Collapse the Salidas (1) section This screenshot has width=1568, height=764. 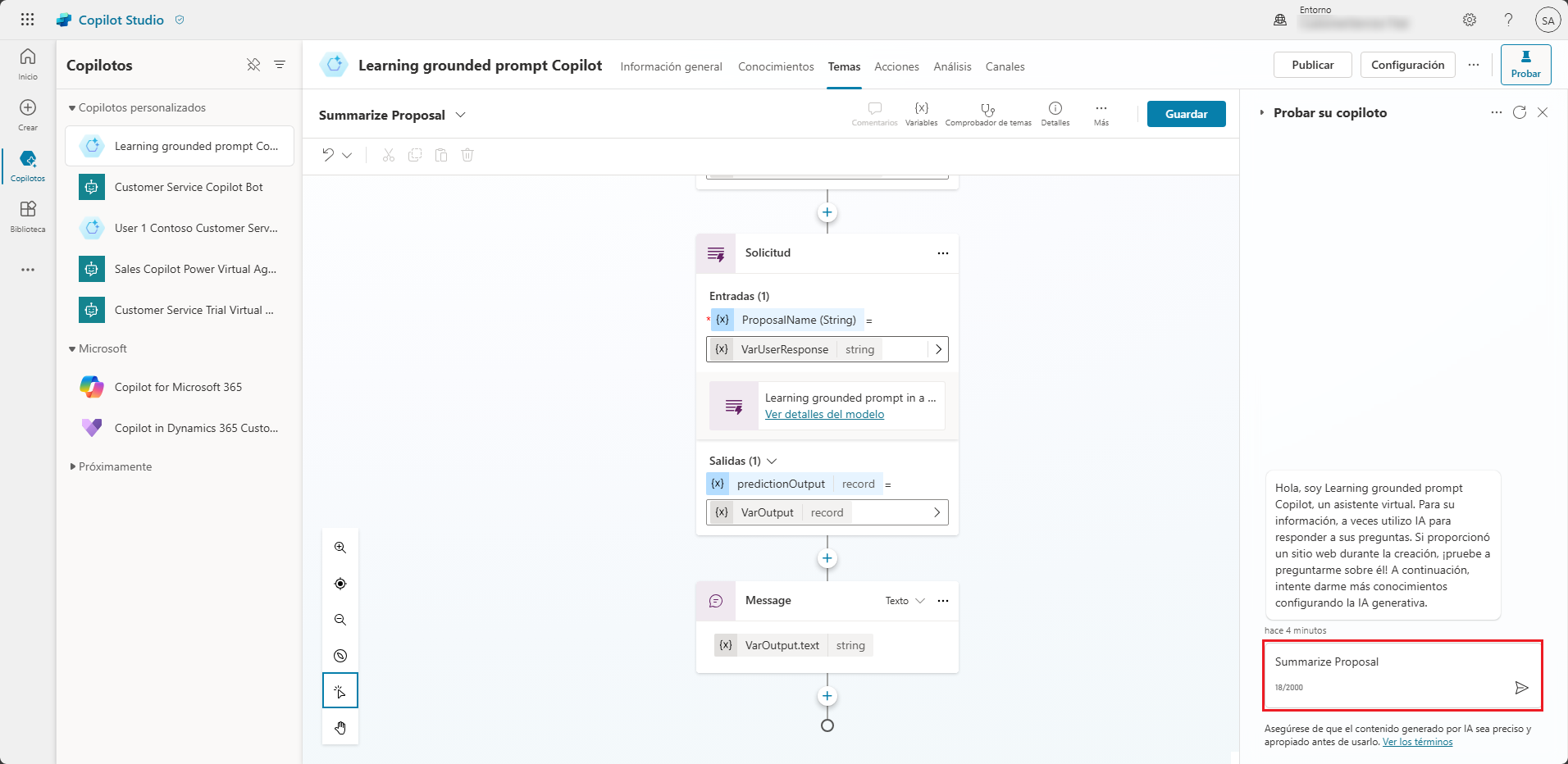772,461
